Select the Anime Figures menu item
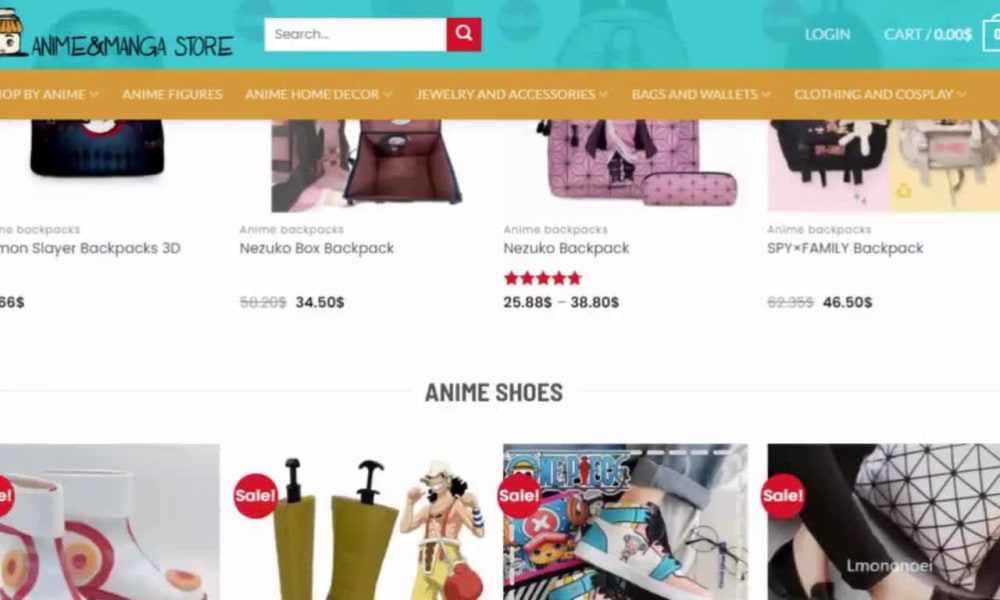 pos(171,94)
